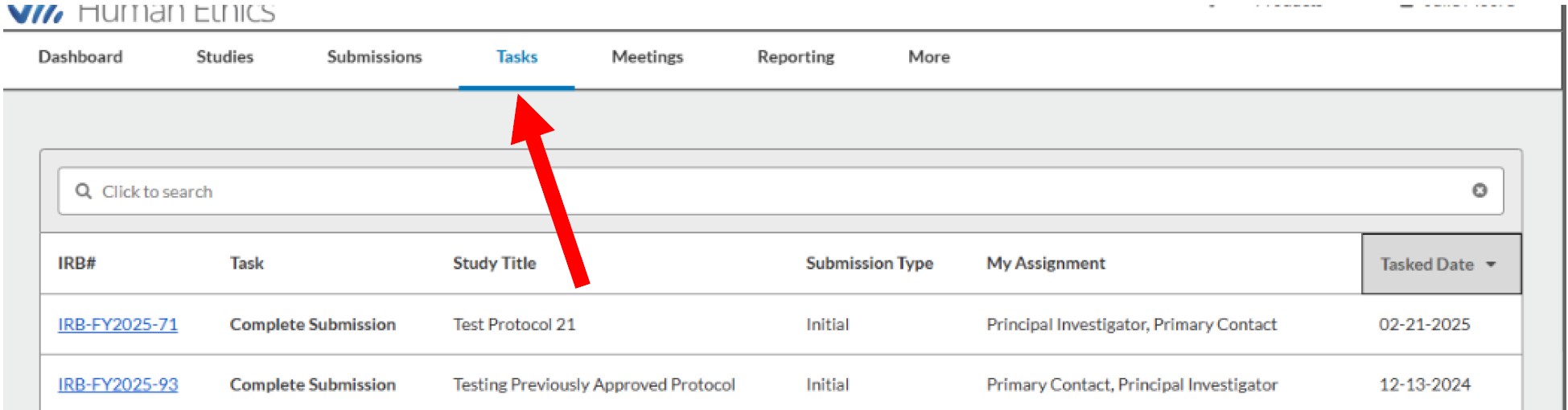
Task: Open the Meetings tab
Action: tap(647, 57)
